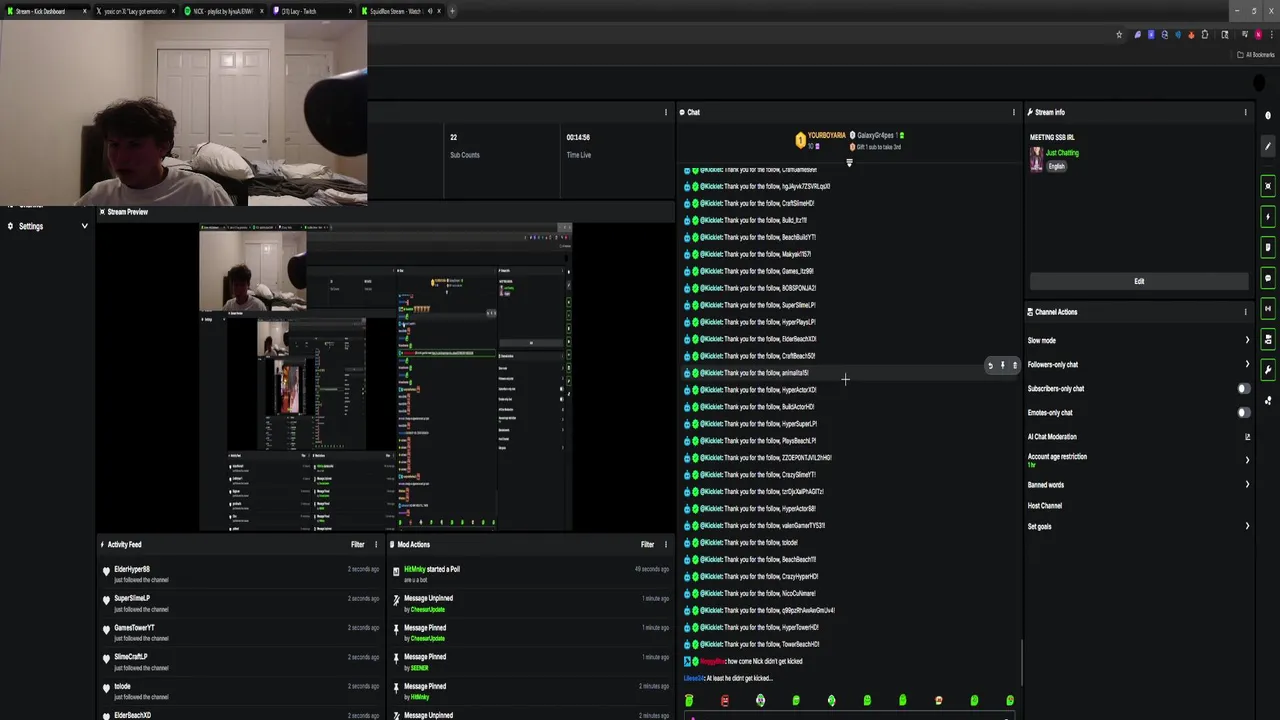The image size is (1280, 720).
Task: Expand the Banned words section
Action: click(x=1247, y=485)
